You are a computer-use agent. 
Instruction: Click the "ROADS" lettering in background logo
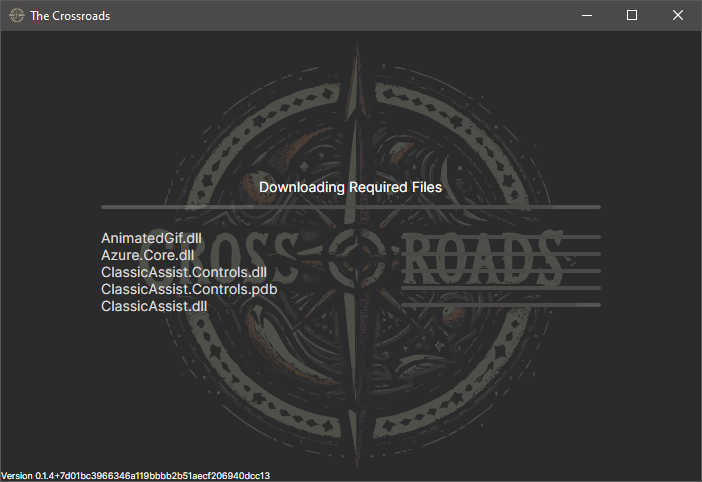tap(480, 258)
